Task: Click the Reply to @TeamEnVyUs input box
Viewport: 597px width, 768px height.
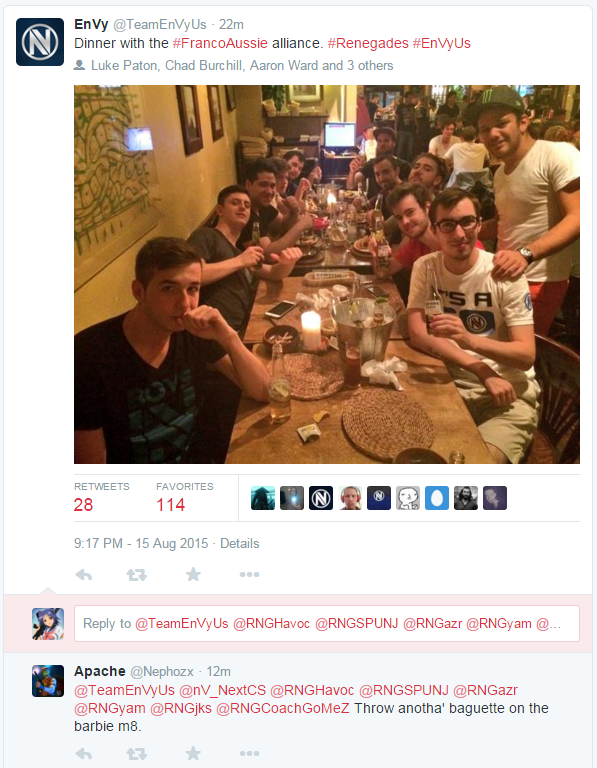Action: [x=327, y=623]
